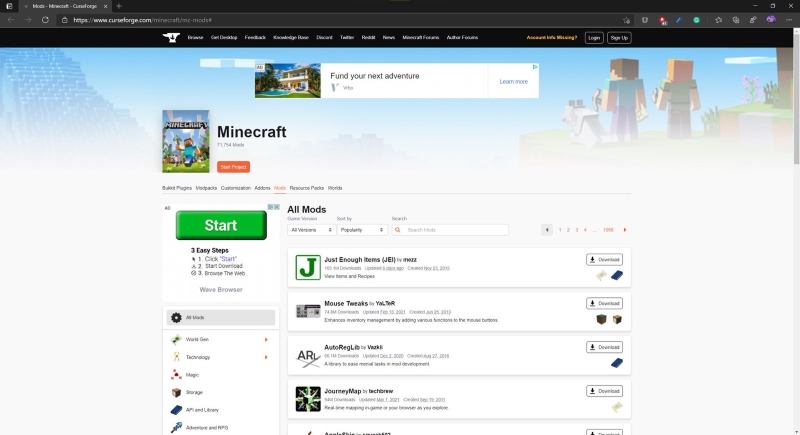Click the blue library icon on AutoRegLib card
This screenshot has height=435, width=800.
(x=617, y=363)
